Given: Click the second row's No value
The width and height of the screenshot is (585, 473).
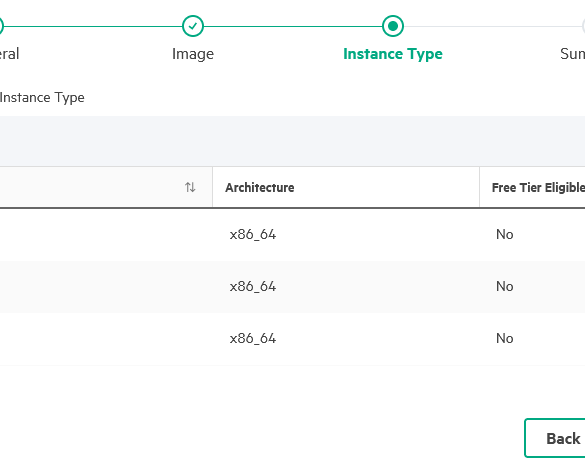Looking at the screenshot, I should click(x=505, y=286).
